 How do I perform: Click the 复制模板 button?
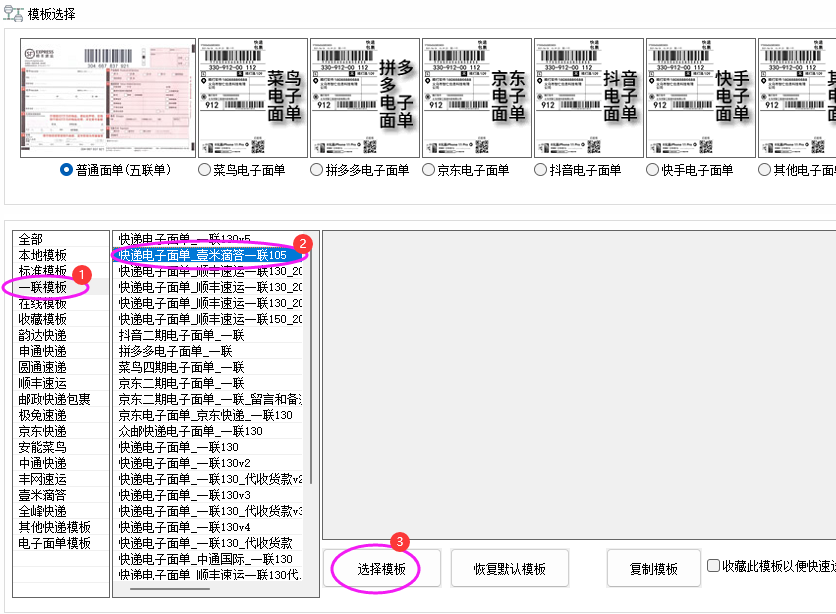click(x=654, y=568)
